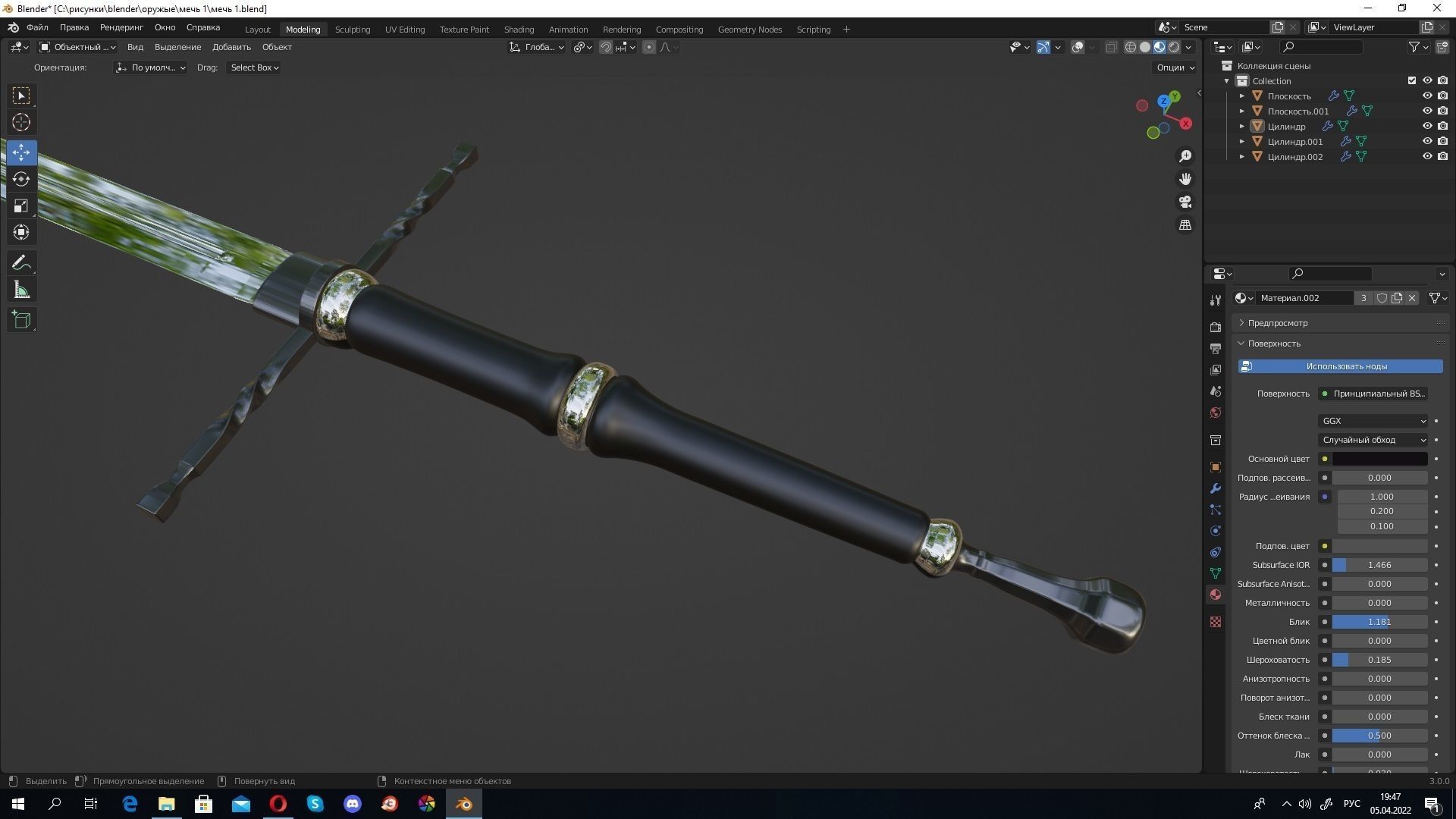Pick the Scale tool
1456x819 pixels.
pyautogui.click(x=20, y=206)
